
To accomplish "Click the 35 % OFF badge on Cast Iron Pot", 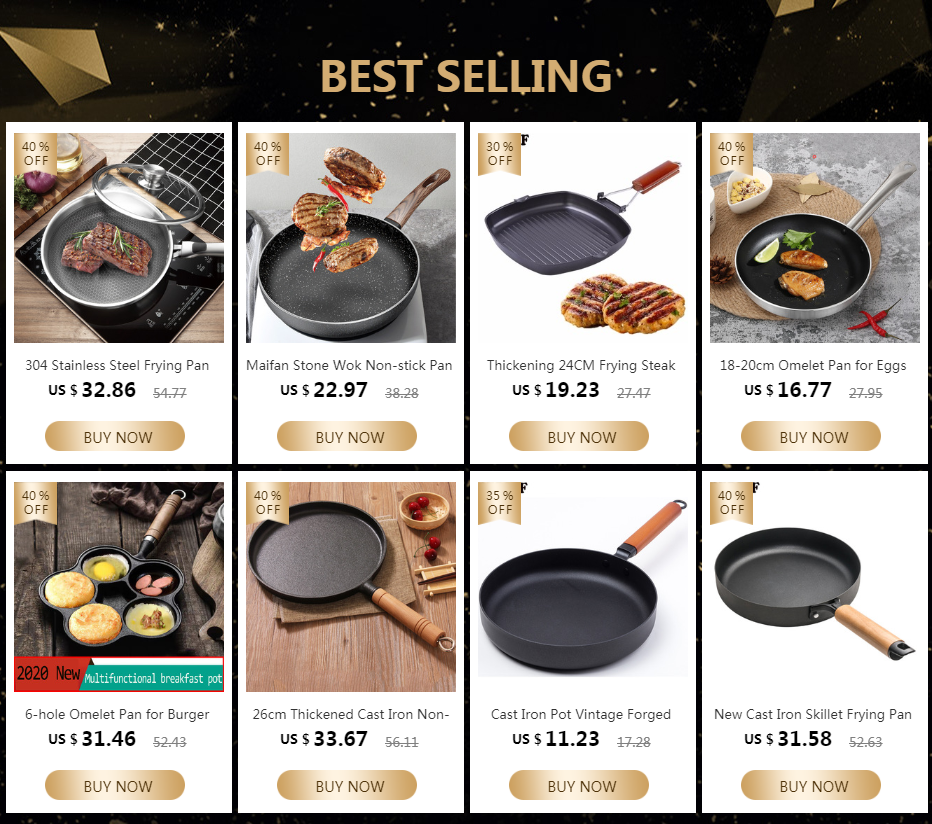I will pyautogui.click(x=499, y=503).
